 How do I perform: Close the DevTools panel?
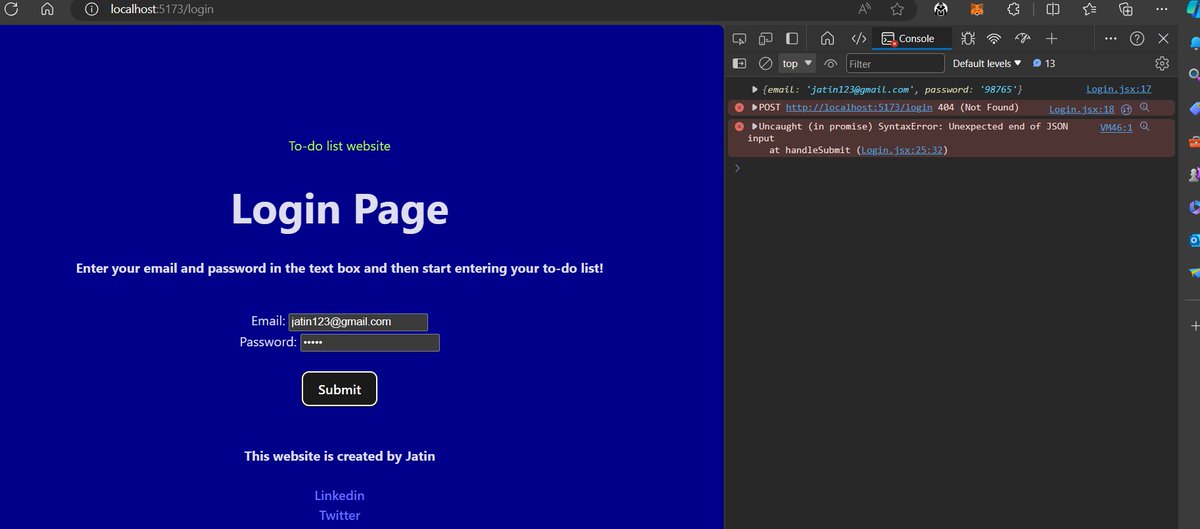pyautogui.click(x=1163, y=38)
